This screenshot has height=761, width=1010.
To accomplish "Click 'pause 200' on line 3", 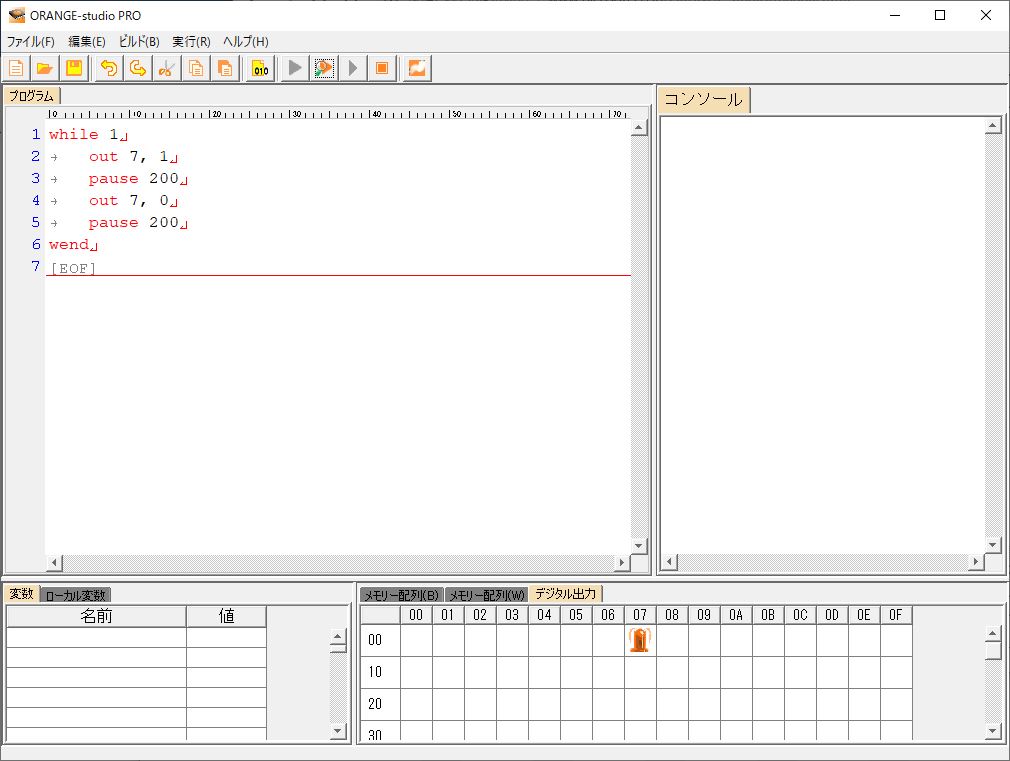I will point(138,178).
